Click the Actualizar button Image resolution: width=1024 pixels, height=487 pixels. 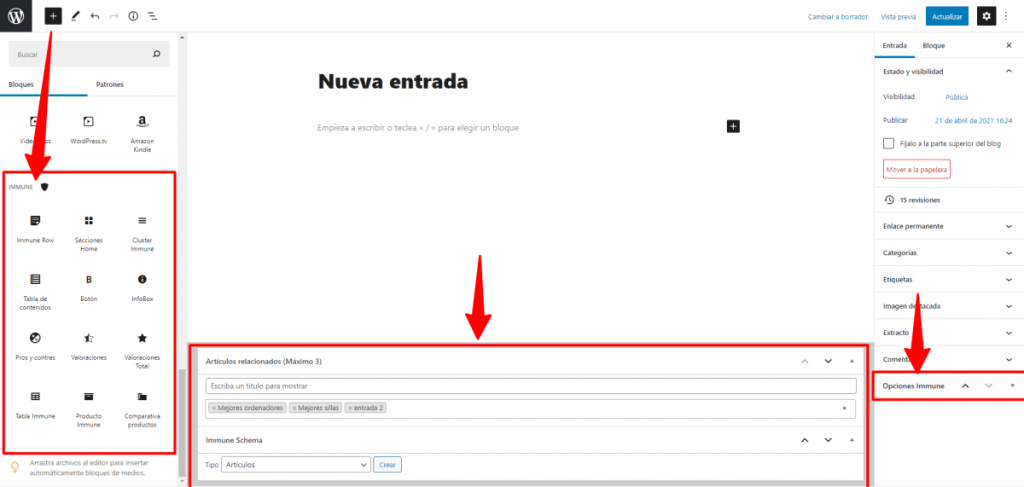(946, 16)
